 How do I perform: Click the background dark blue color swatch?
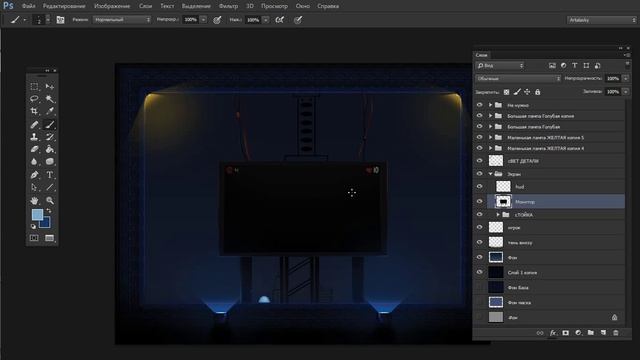pyautogui.click(x=46, y=223)
